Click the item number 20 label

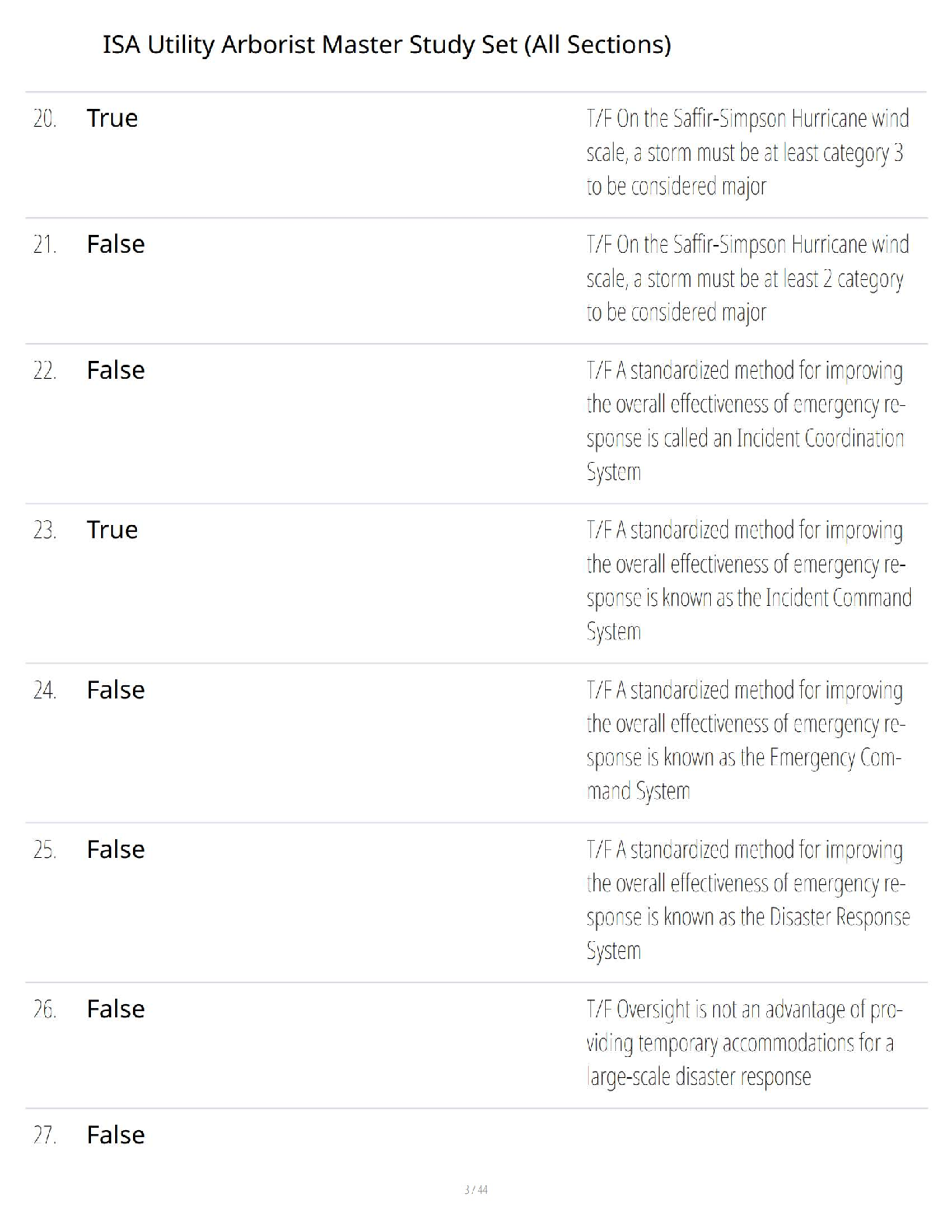coord(44,119)
